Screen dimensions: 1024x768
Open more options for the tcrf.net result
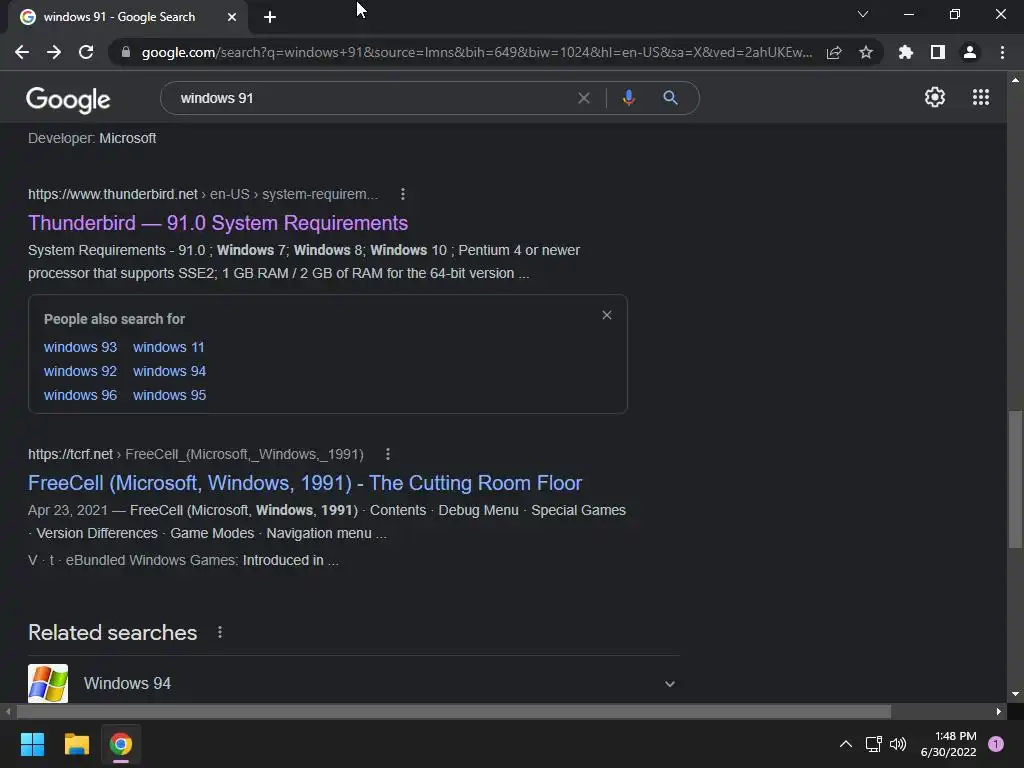coord(388,454)
